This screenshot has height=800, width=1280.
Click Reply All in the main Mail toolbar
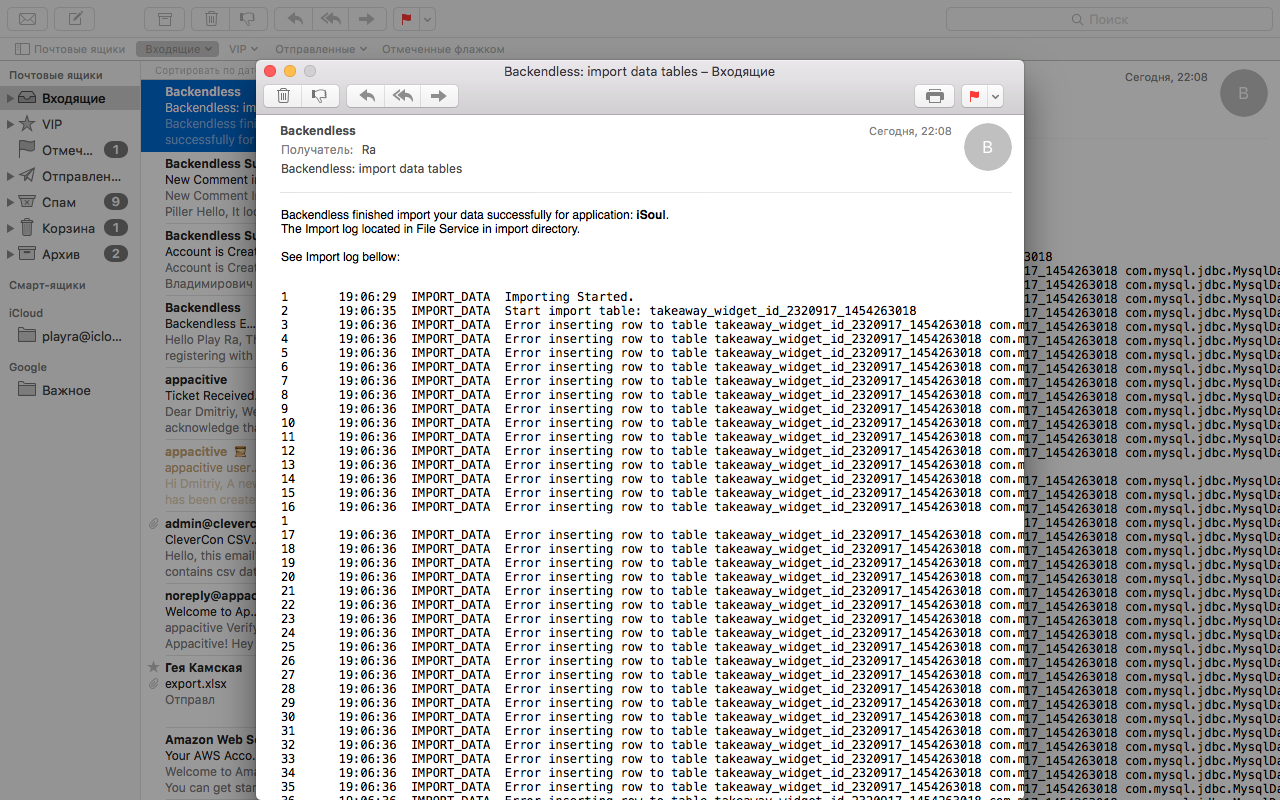(x=330, y=19)
